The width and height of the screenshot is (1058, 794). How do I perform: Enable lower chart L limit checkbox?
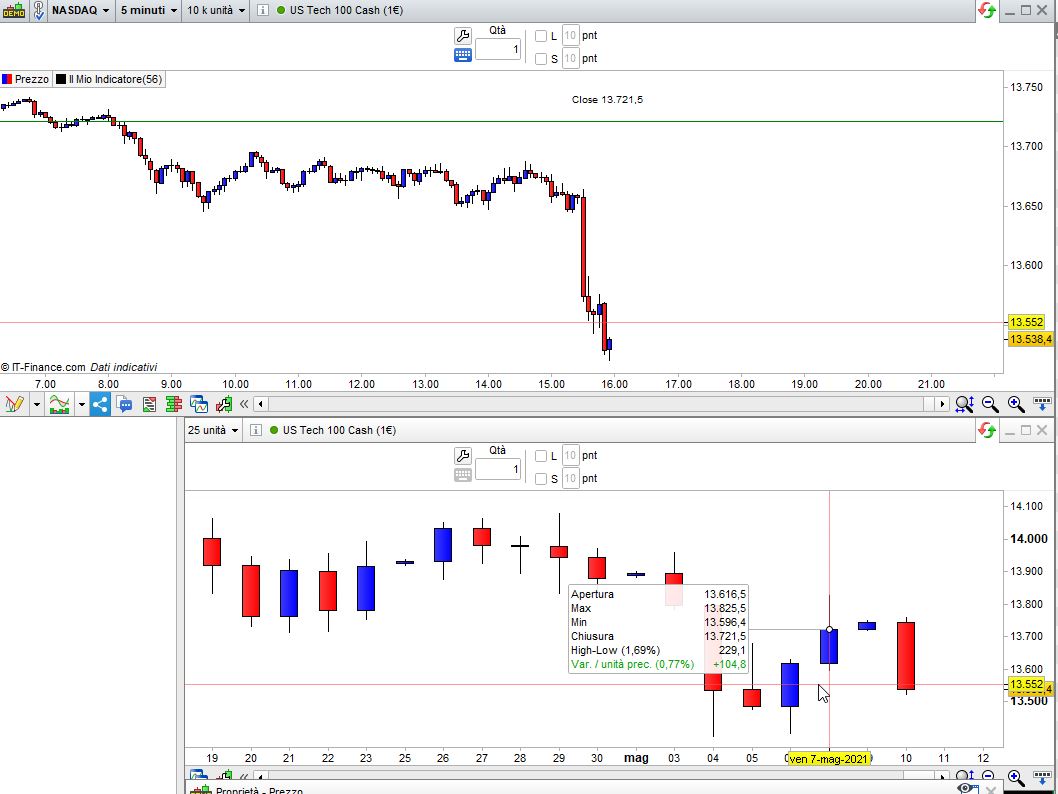click(540, 456)
